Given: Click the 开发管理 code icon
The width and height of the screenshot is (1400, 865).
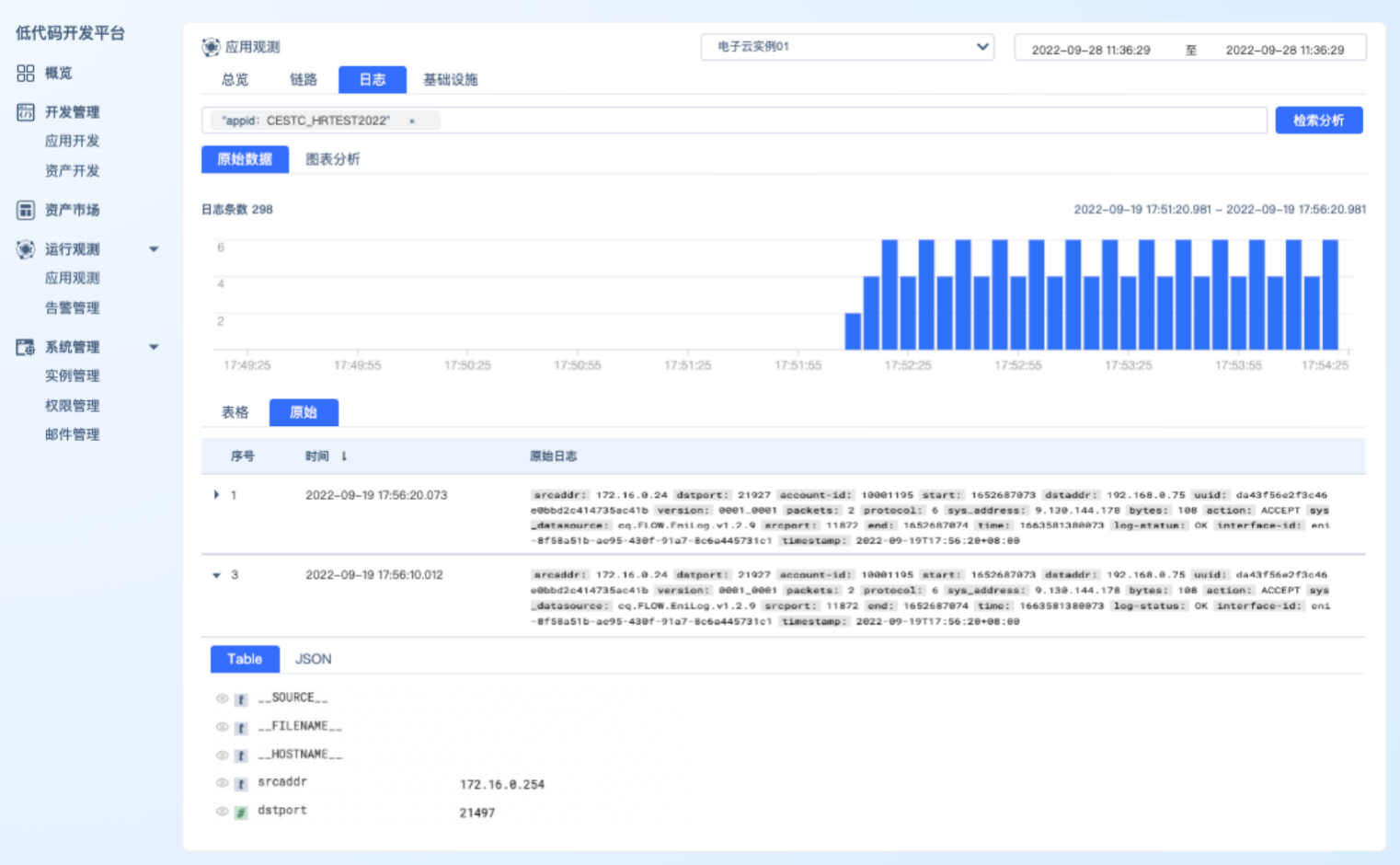Looking at the screenshot, I should tap(26, 112).
